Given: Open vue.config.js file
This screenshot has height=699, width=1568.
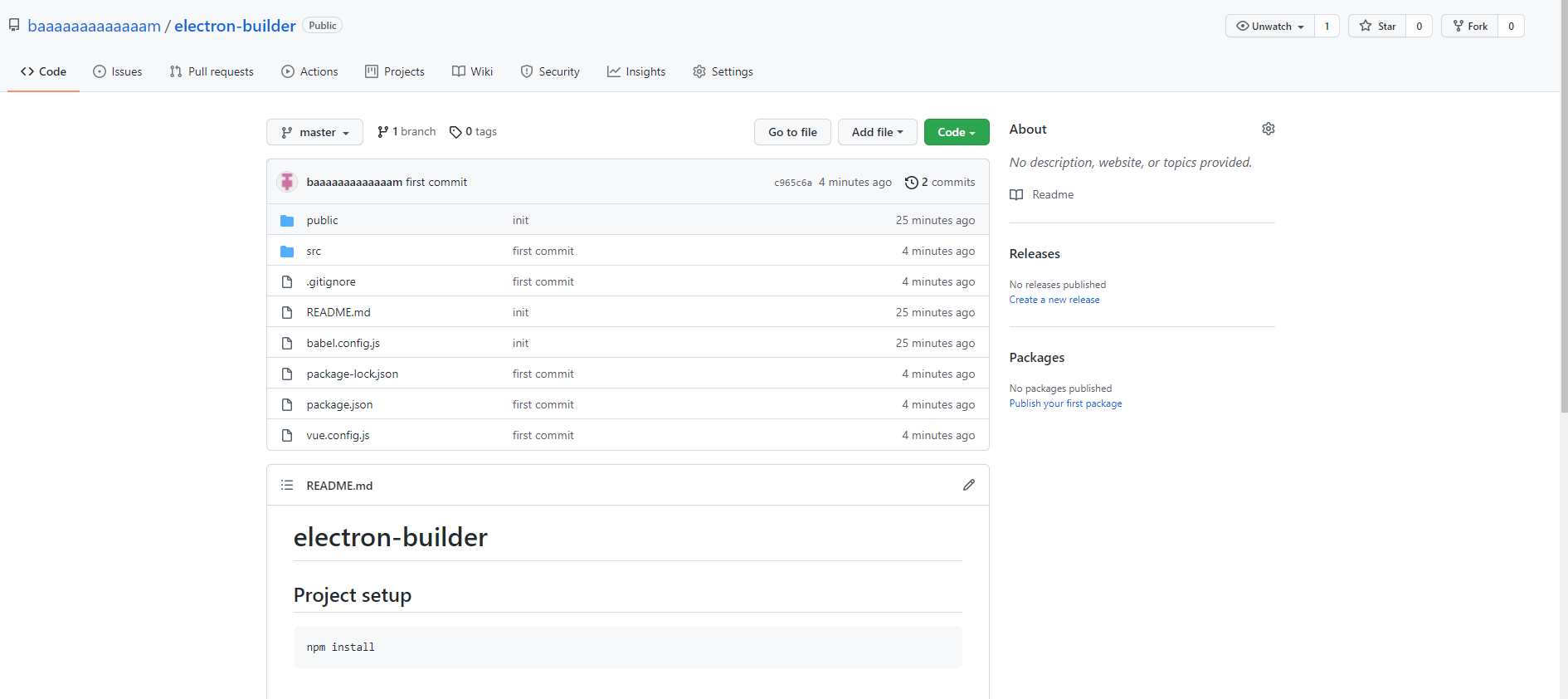Looking at the screenshot, I should coord(338,435).
